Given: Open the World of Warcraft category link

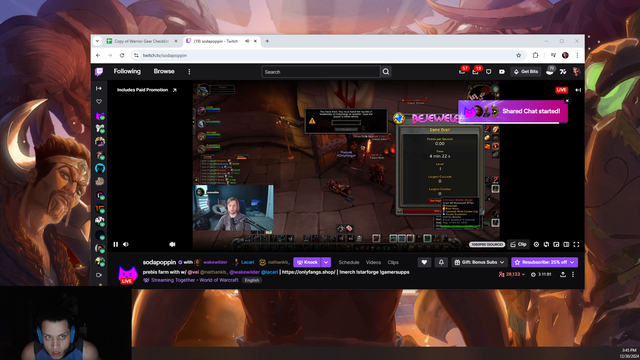Looking at the screenshot, I should click(219, 280).
